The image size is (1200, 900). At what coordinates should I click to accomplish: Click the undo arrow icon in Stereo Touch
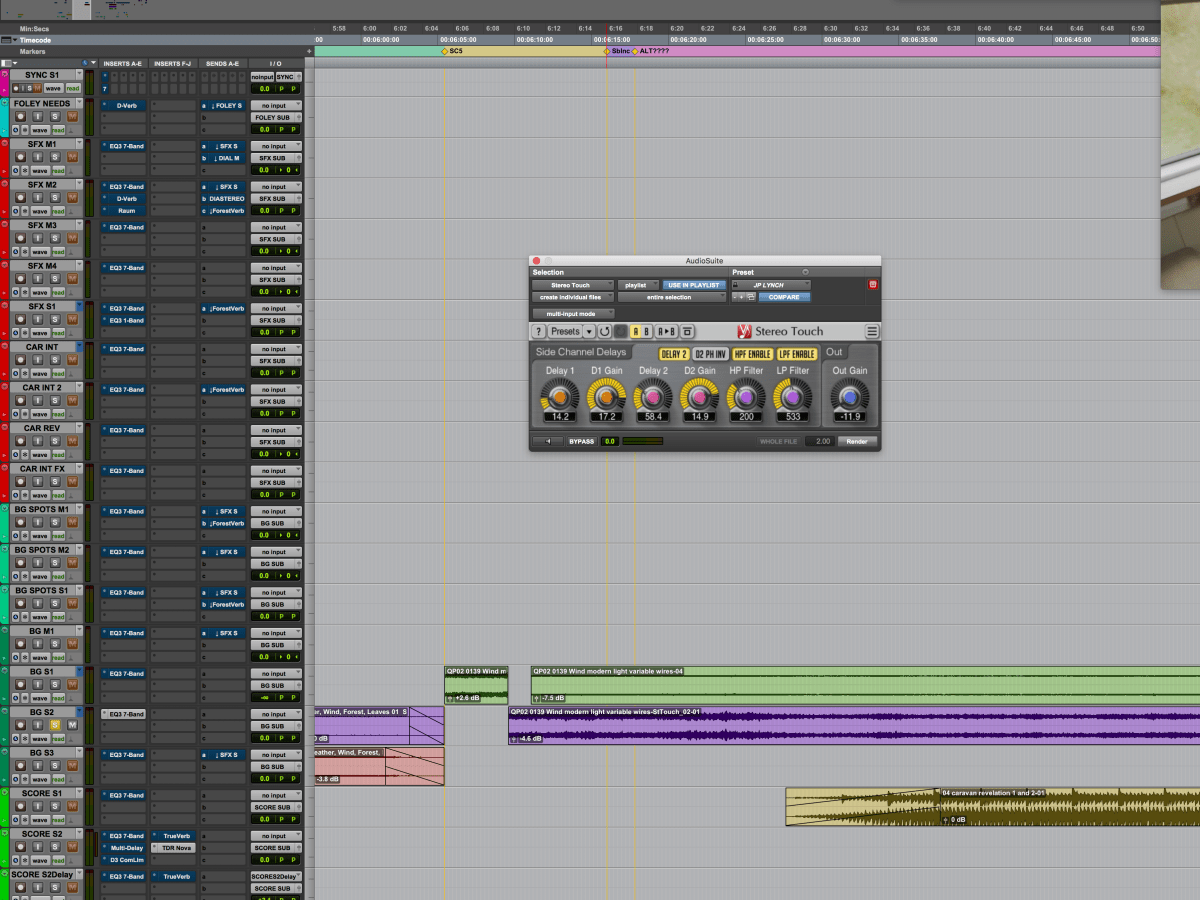point(605,331)
